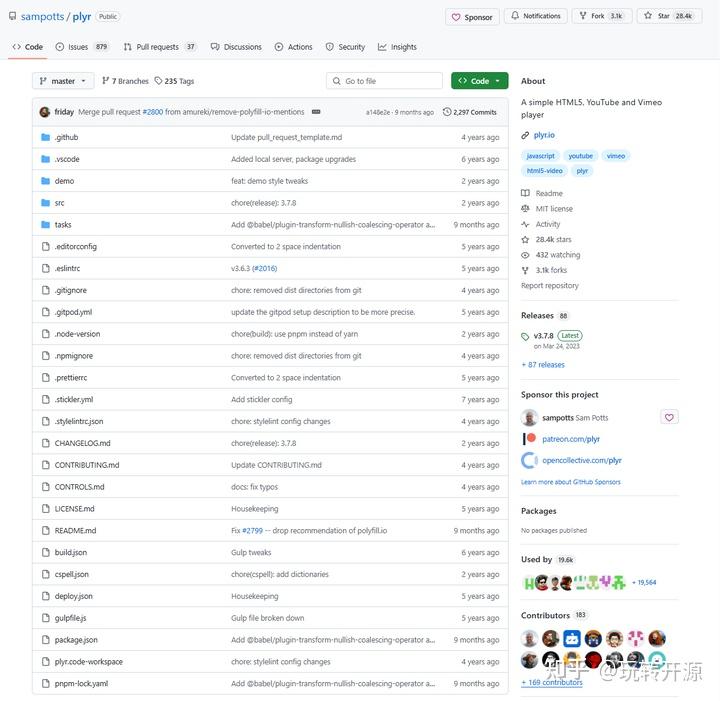Open Learn more about GitHub Sponsors link
Viewport: 720px width, 701px height.
[x=570, y=482]
